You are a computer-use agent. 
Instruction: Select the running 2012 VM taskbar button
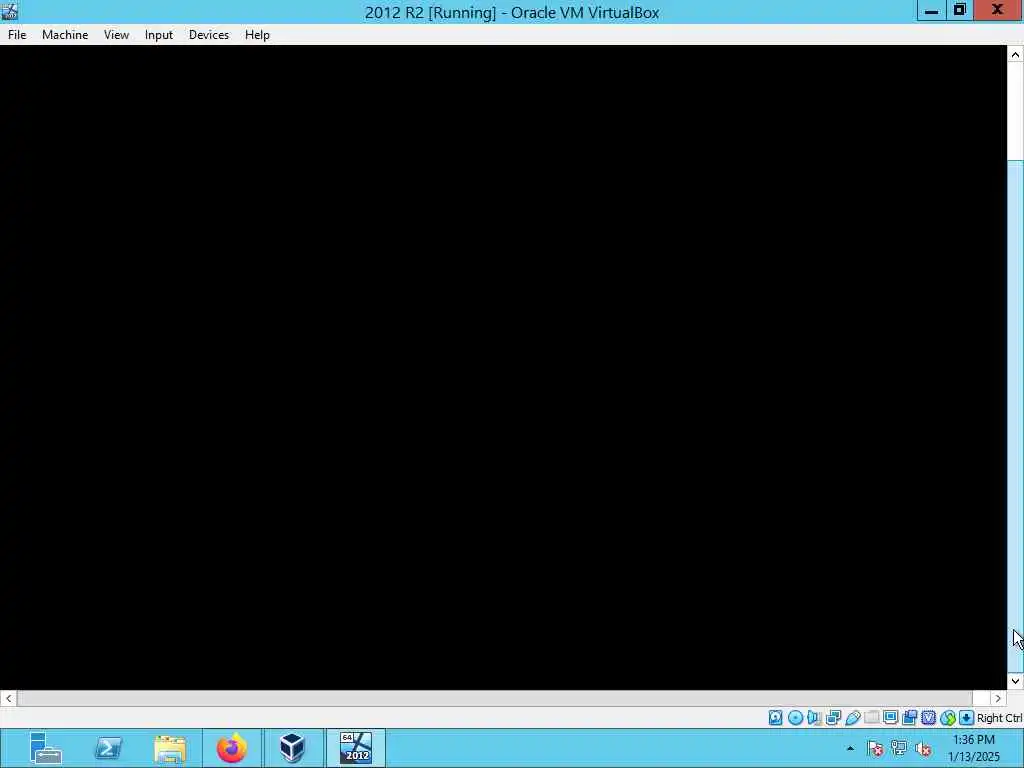pyautogui.click(x=355, y=748)
